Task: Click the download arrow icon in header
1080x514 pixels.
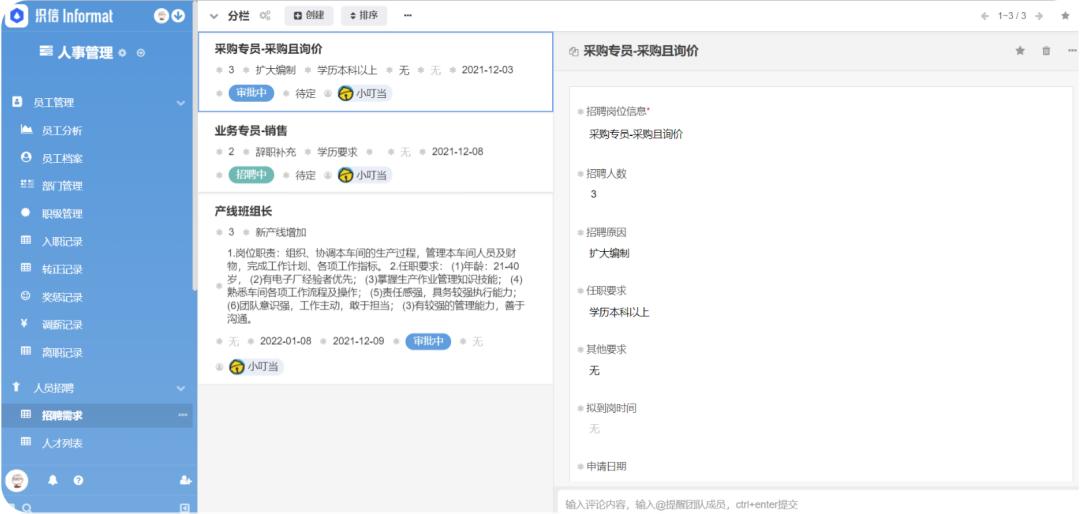Action: (x=178, y=16)
